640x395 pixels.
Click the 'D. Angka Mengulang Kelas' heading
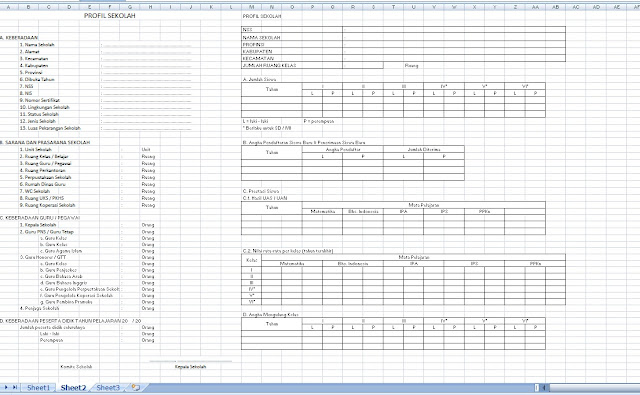pyautogui.click(x=270, y=315)
